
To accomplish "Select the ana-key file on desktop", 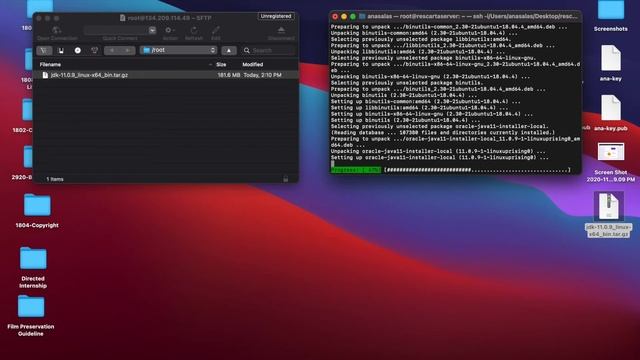I will [611, 63].
